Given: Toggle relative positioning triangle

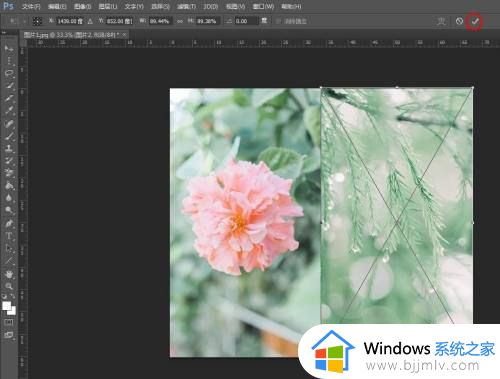Looking at the screenshot, I should coord(90,21).
